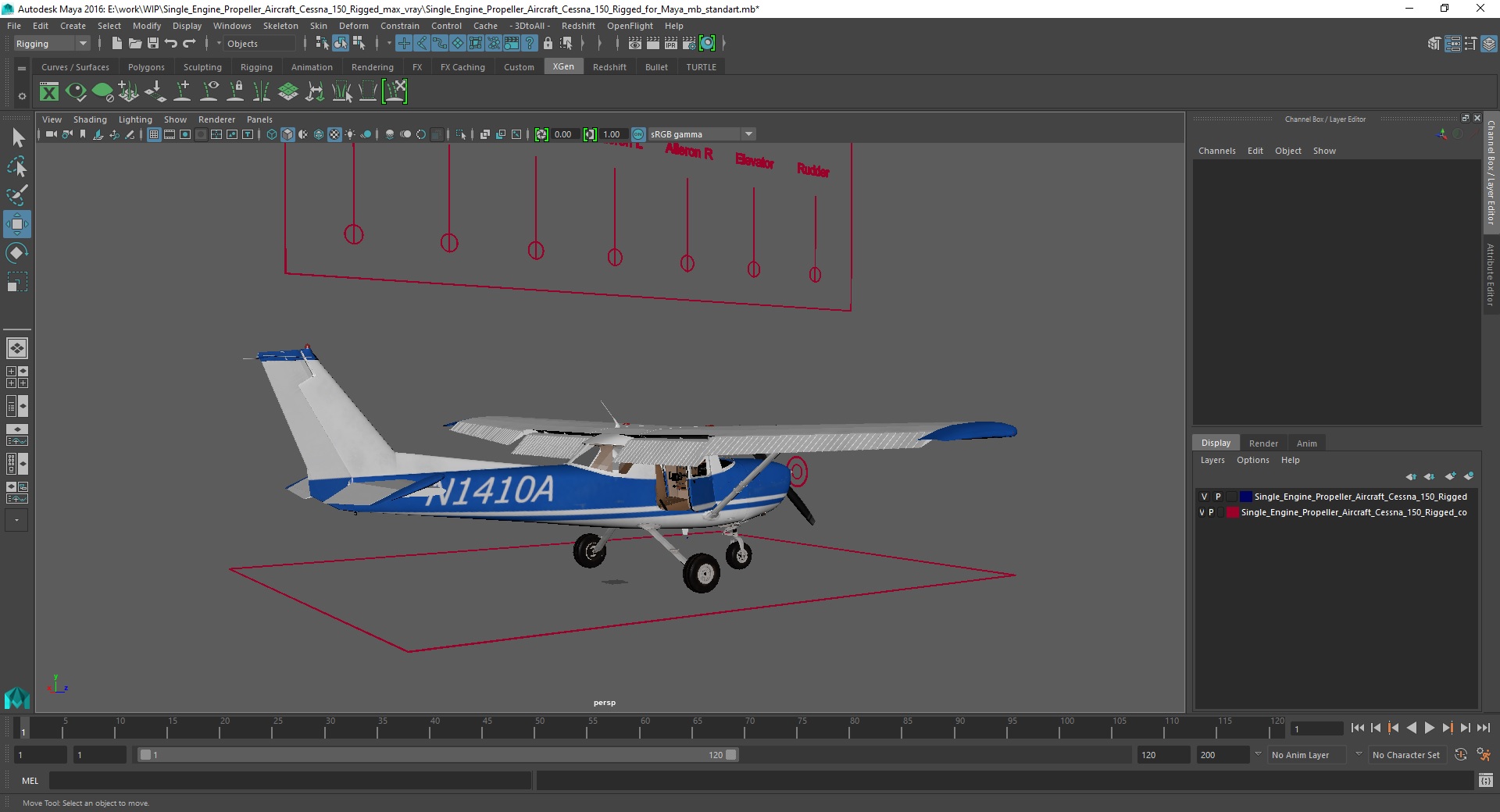
Task: Click the Isolate Select viewport icon
Action: (461, 134)
